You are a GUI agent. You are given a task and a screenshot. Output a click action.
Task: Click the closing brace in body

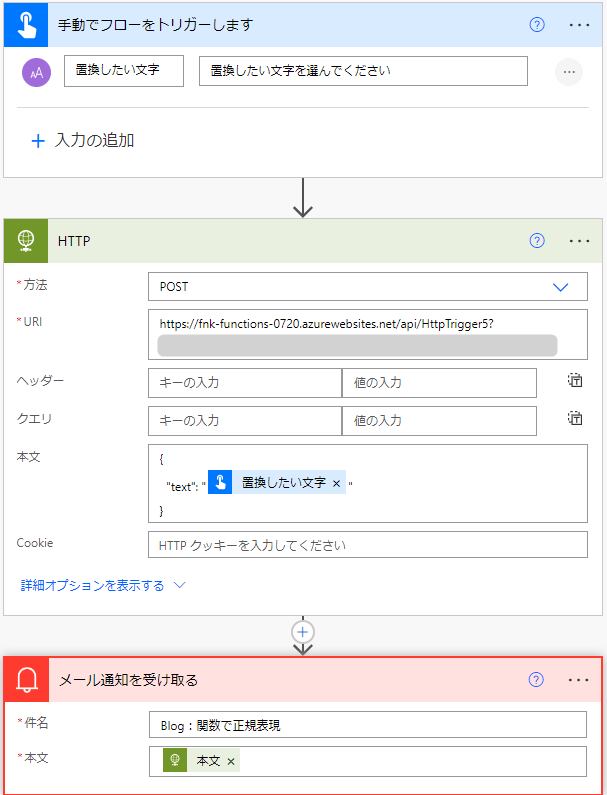click(161, 511)
